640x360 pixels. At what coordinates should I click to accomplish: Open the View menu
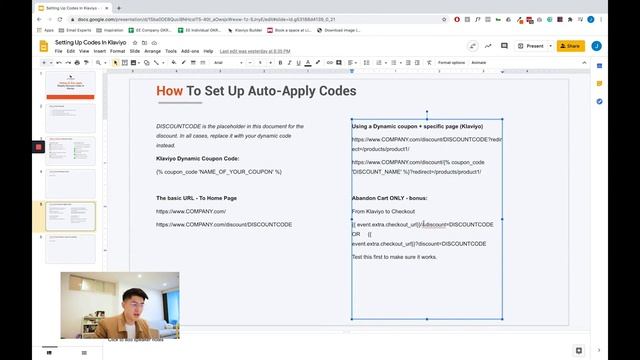[84, 51]
